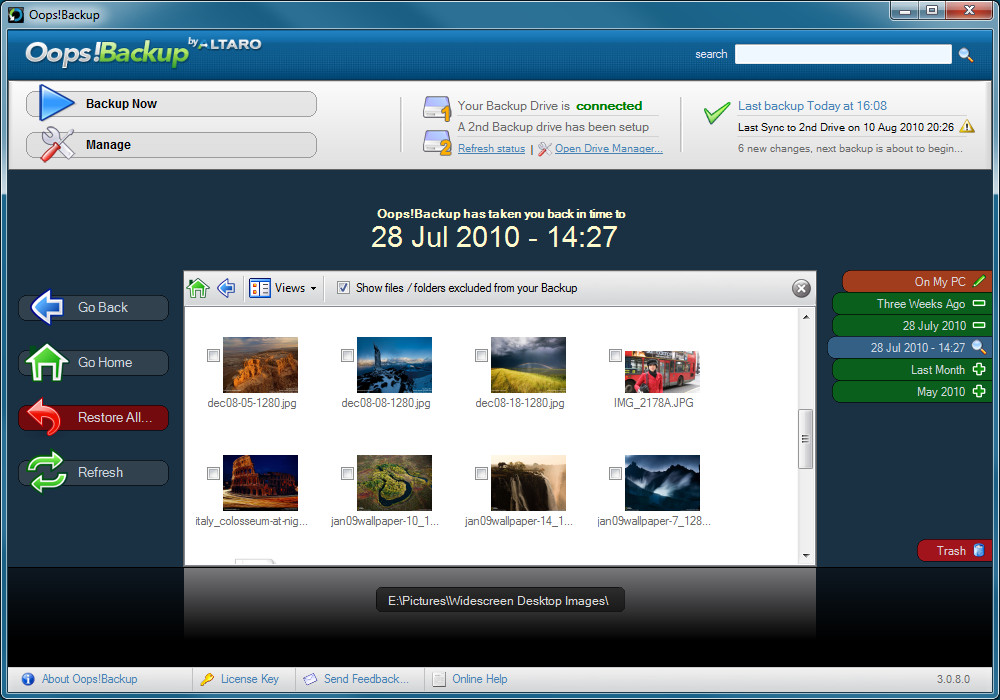
Task: Check the box for jan09wallpaper-14_1...
Action: click(x=481, y=473)
